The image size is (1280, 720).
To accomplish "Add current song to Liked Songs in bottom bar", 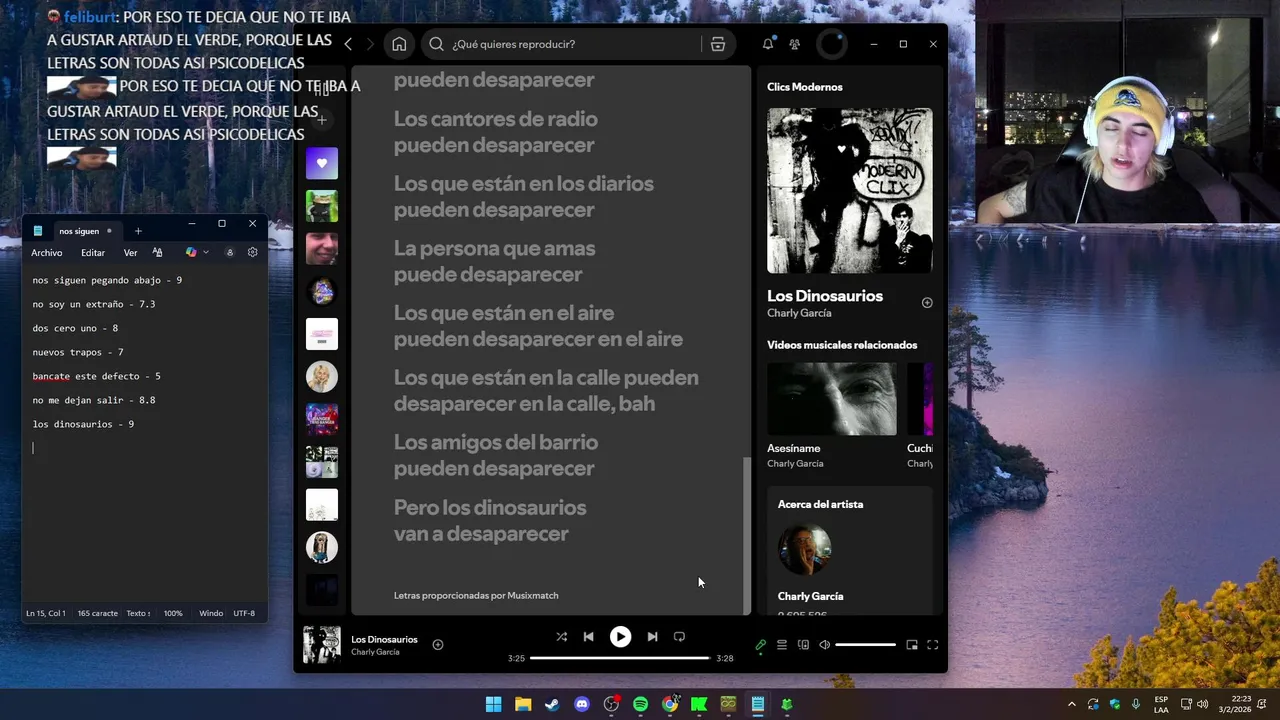I will click(438, 645).
